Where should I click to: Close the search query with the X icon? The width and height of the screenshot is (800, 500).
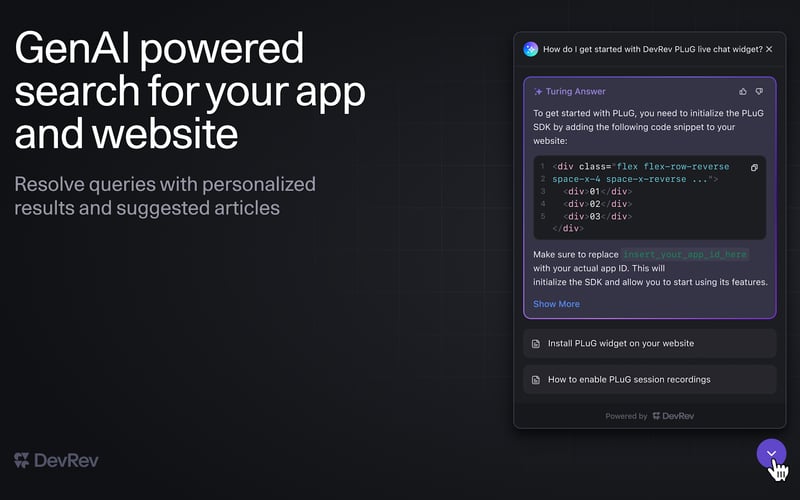click(769, 49)
